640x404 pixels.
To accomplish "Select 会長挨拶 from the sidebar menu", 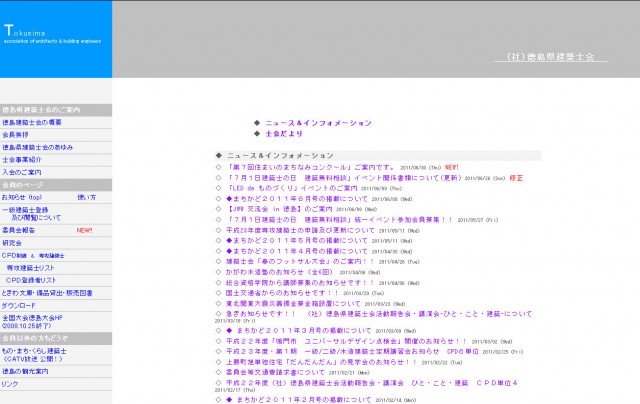I will [x=16, y=134].
